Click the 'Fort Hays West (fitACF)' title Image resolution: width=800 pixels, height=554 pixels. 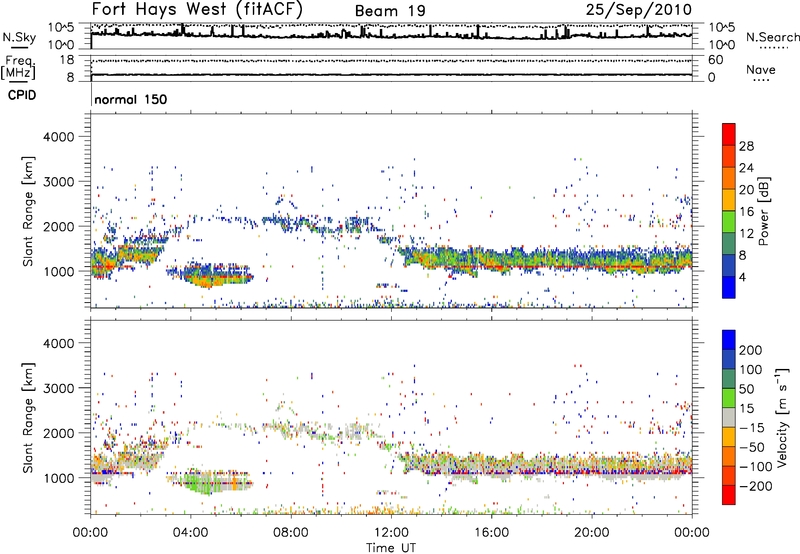(x=197, y=9)
